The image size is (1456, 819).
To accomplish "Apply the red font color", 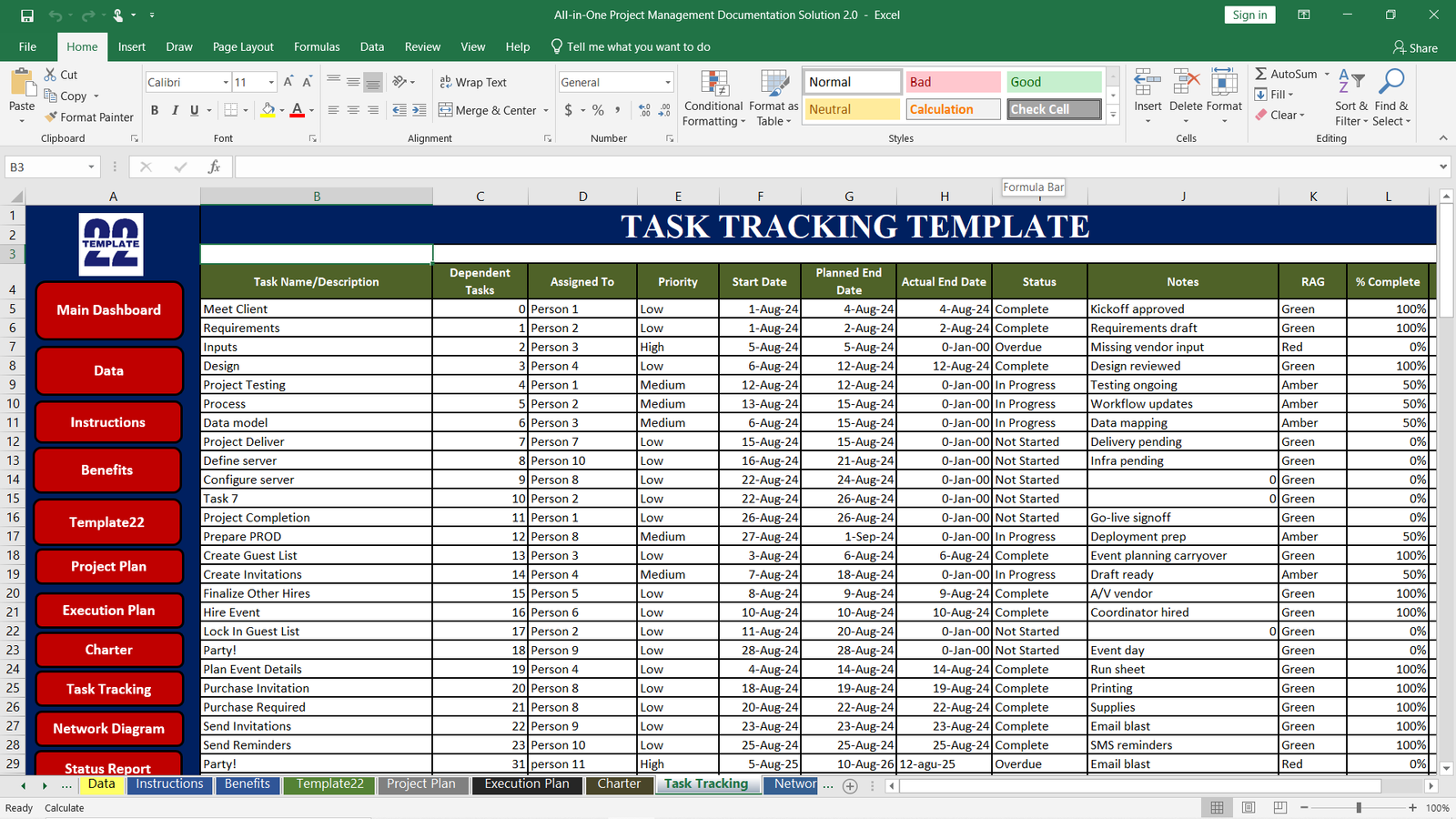I will tap(298, 110).
